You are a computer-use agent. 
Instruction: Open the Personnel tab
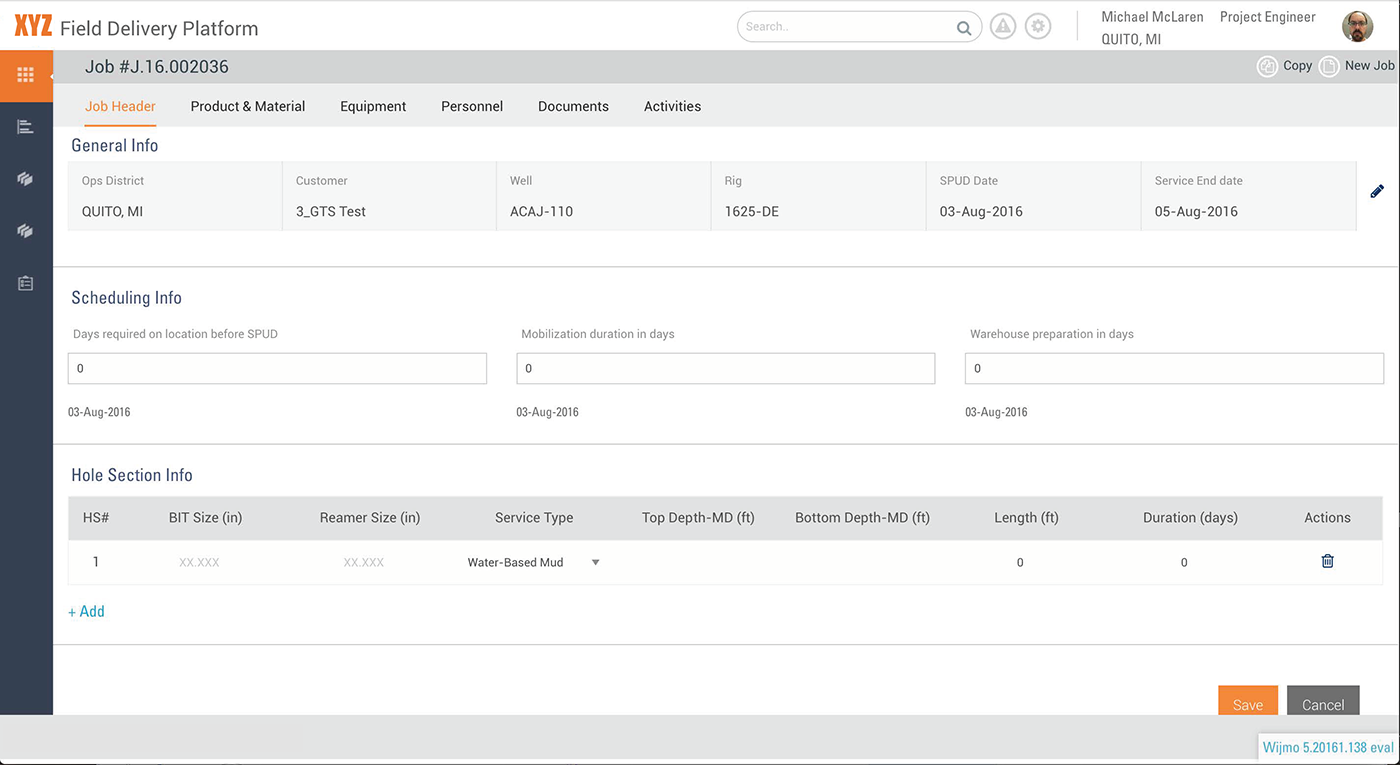472,106
